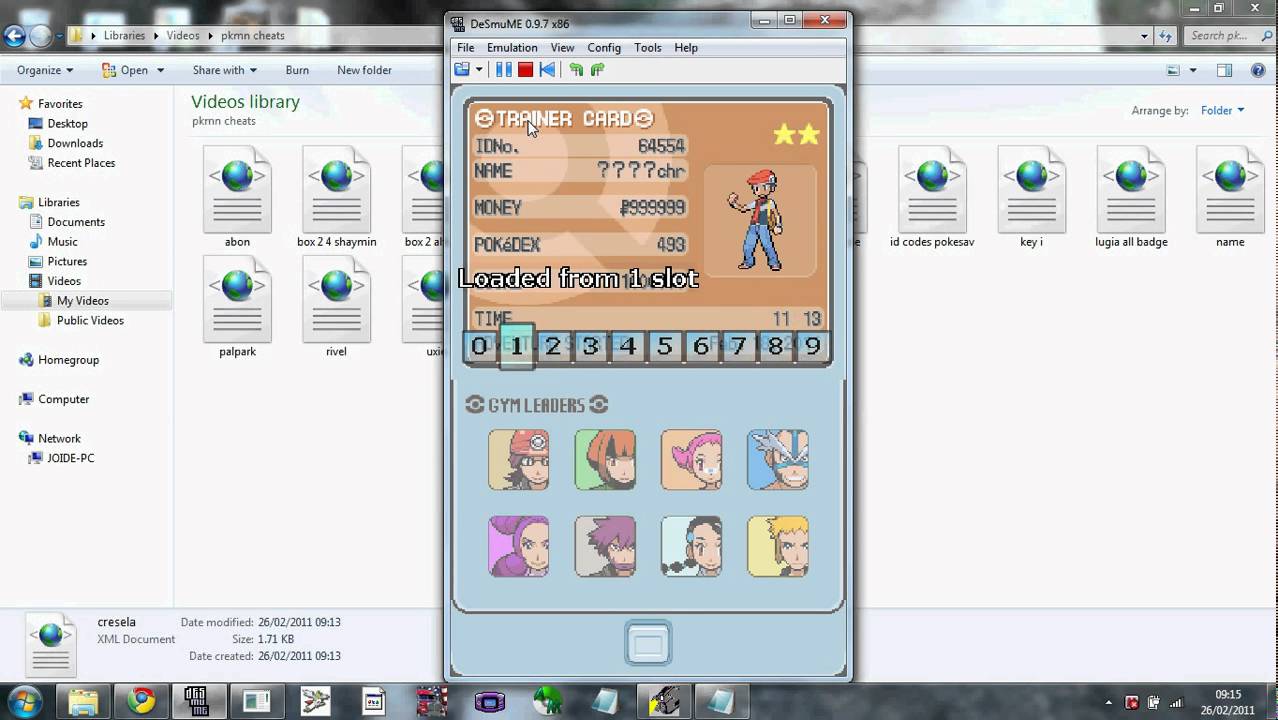Open the id codes pokesav file
1278x720 pixels.
pyautogui.click(x=932, y=198)
